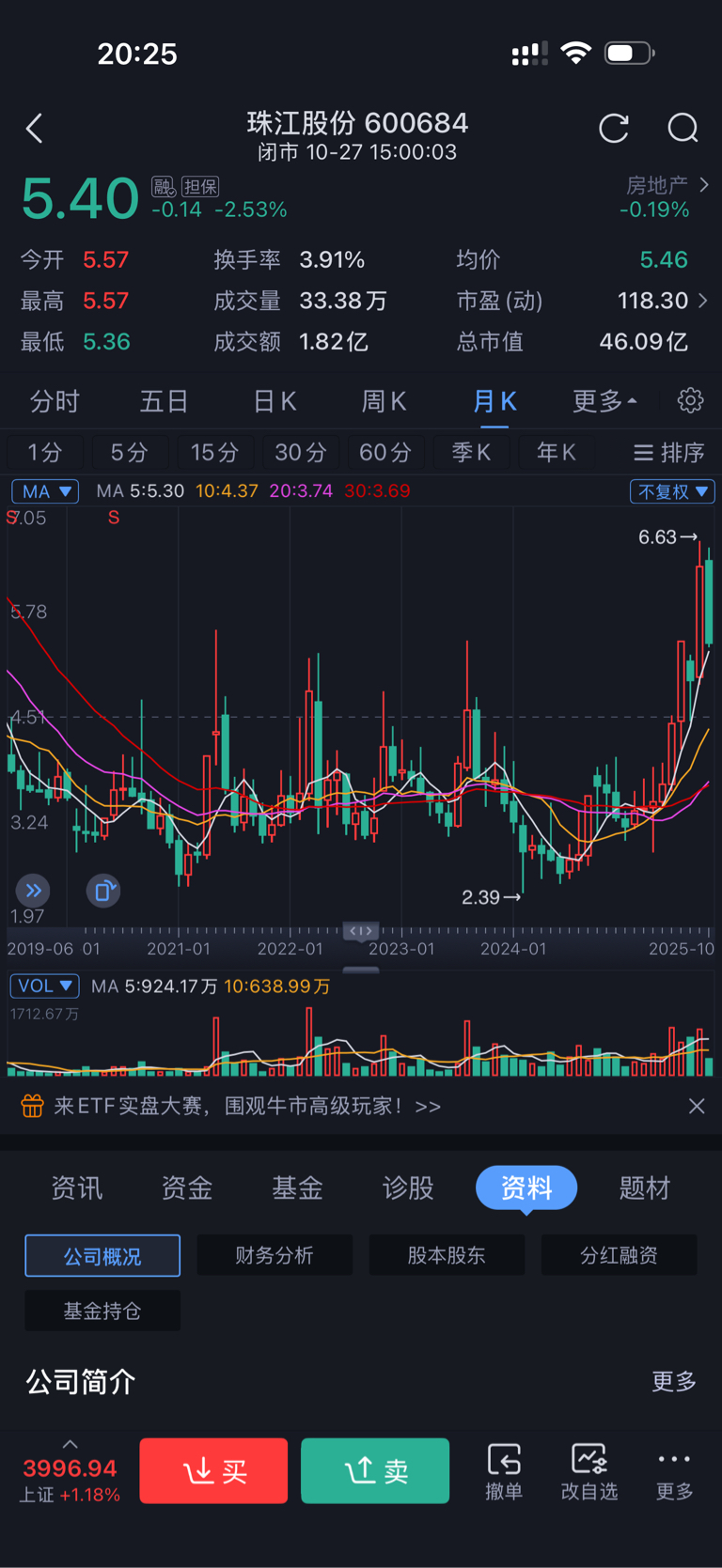Tap the green 卖 sell button
722x1568 pixels.
375,1471
